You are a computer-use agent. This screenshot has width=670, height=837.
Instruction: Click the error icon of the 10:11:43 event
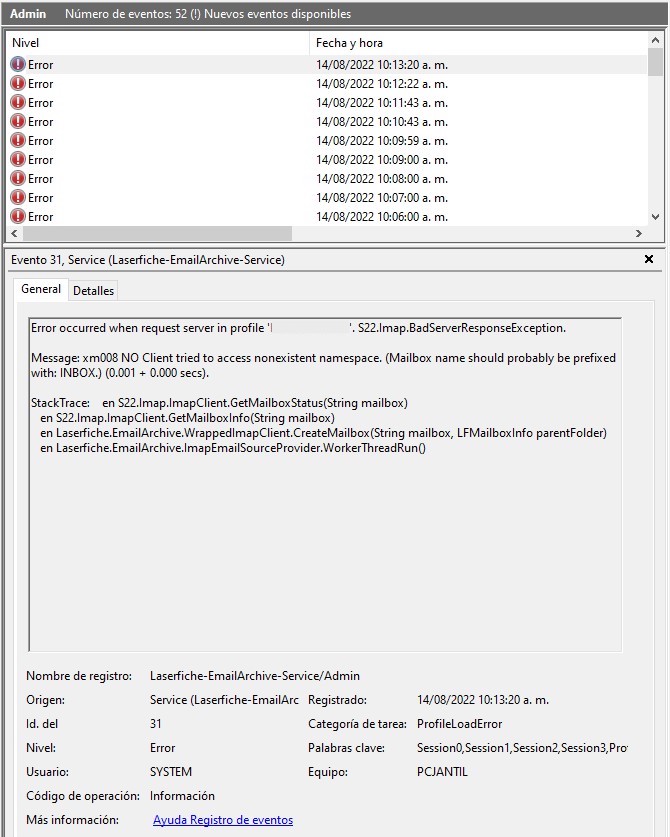pyautogui.click(x=18, y=102)
